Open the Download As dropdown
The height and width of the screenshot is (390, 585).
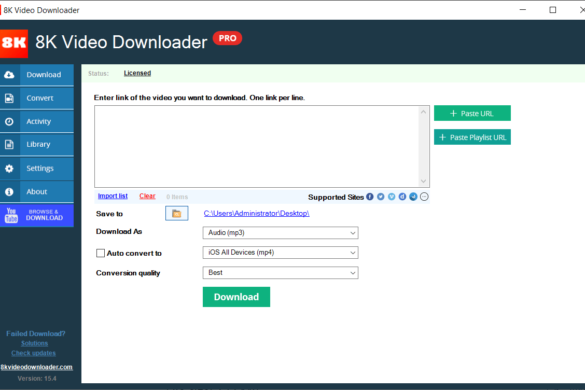pyautogui.click(x=281, y=233)
